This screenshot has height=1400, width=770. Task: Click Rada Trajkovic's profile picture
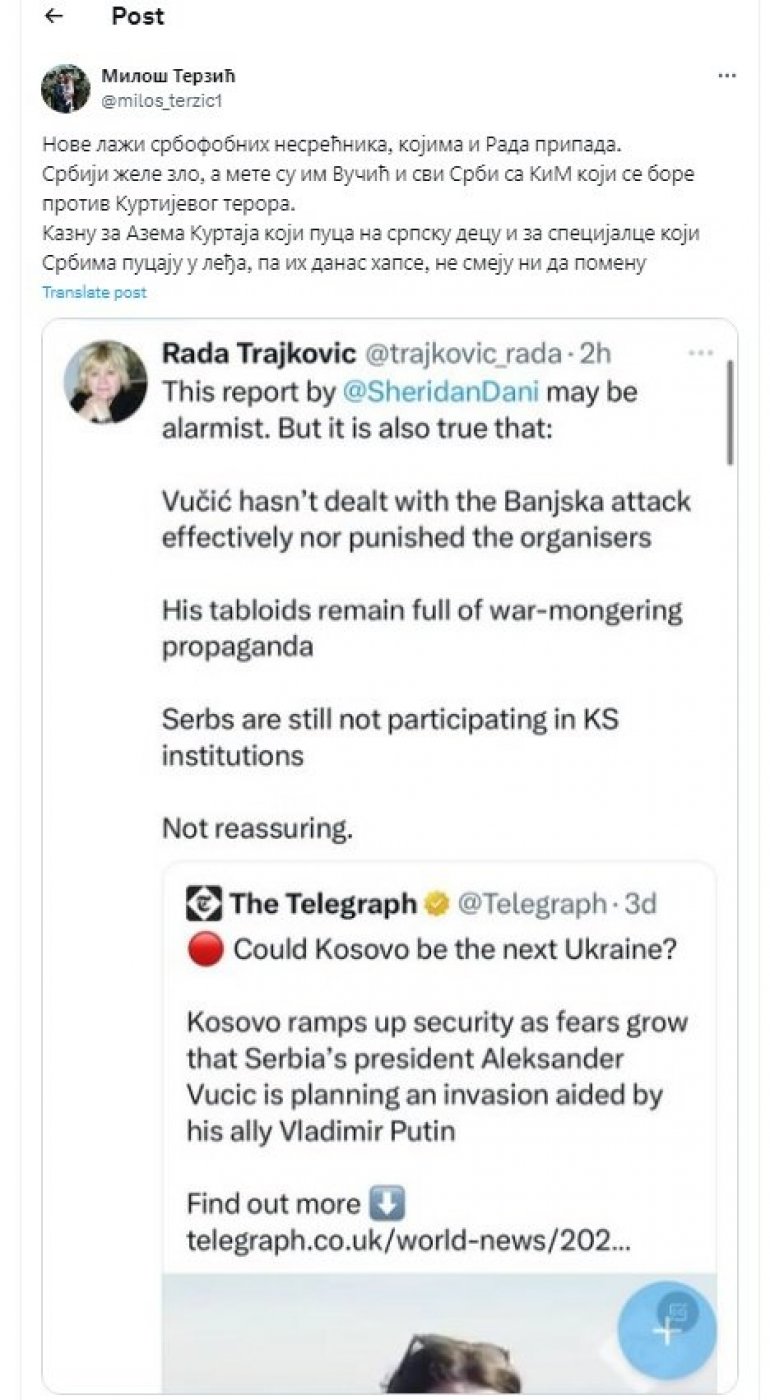pos(105,381)
